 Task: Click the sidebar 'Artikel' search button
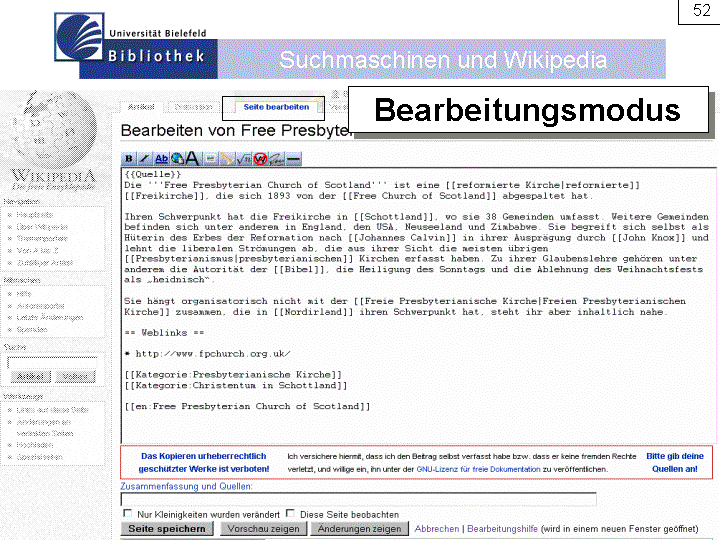click(30, 377)
